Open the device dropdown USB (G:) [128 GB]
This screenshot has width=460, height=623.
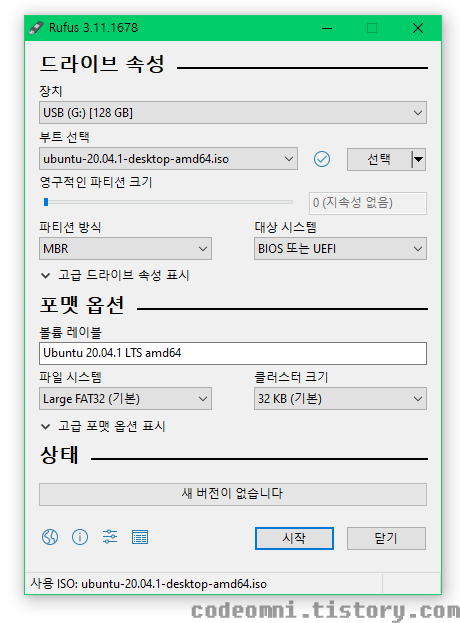tap(233, 113)
